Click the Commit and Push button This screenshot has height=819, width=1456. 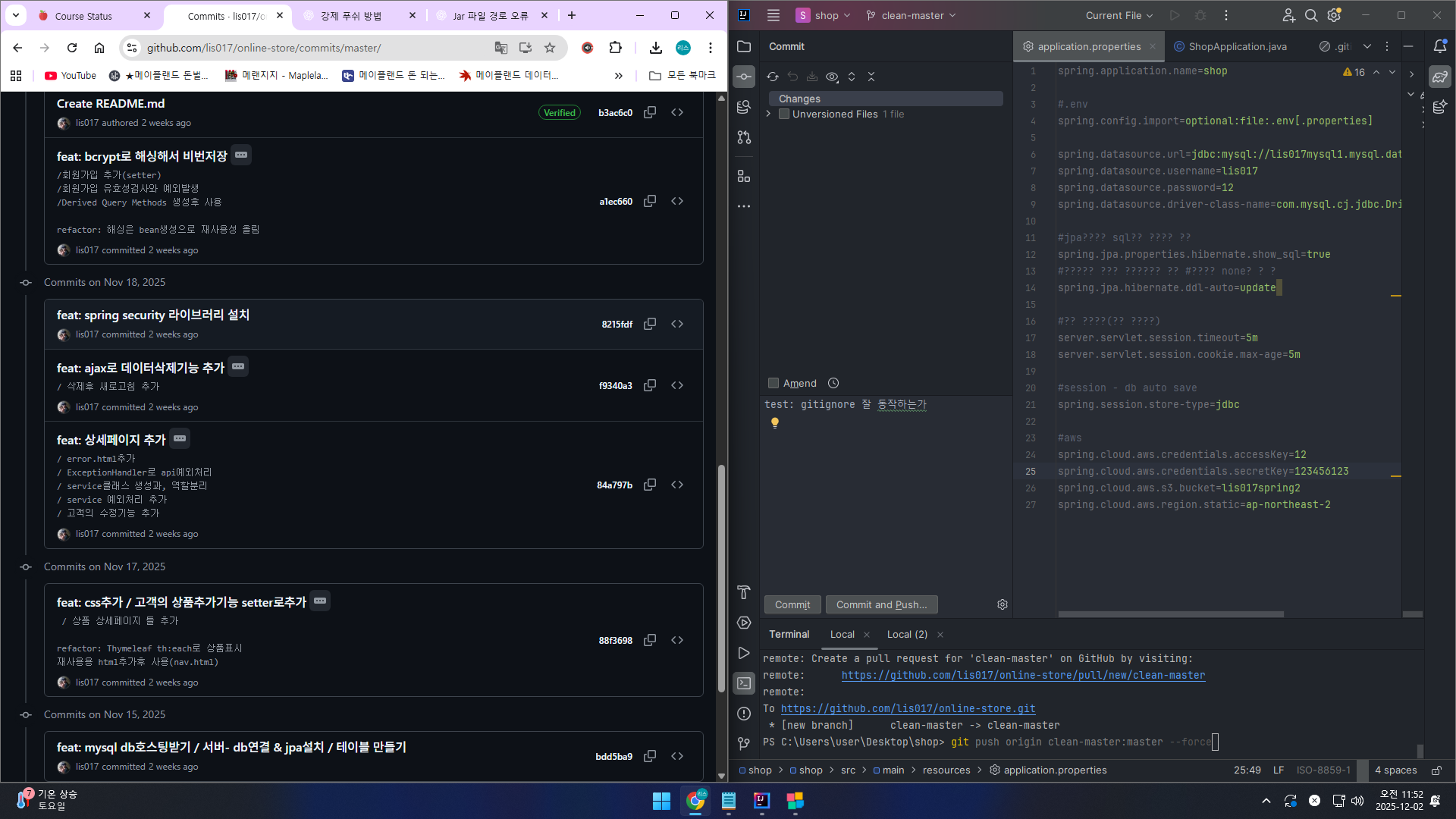(x=881, y=604)
